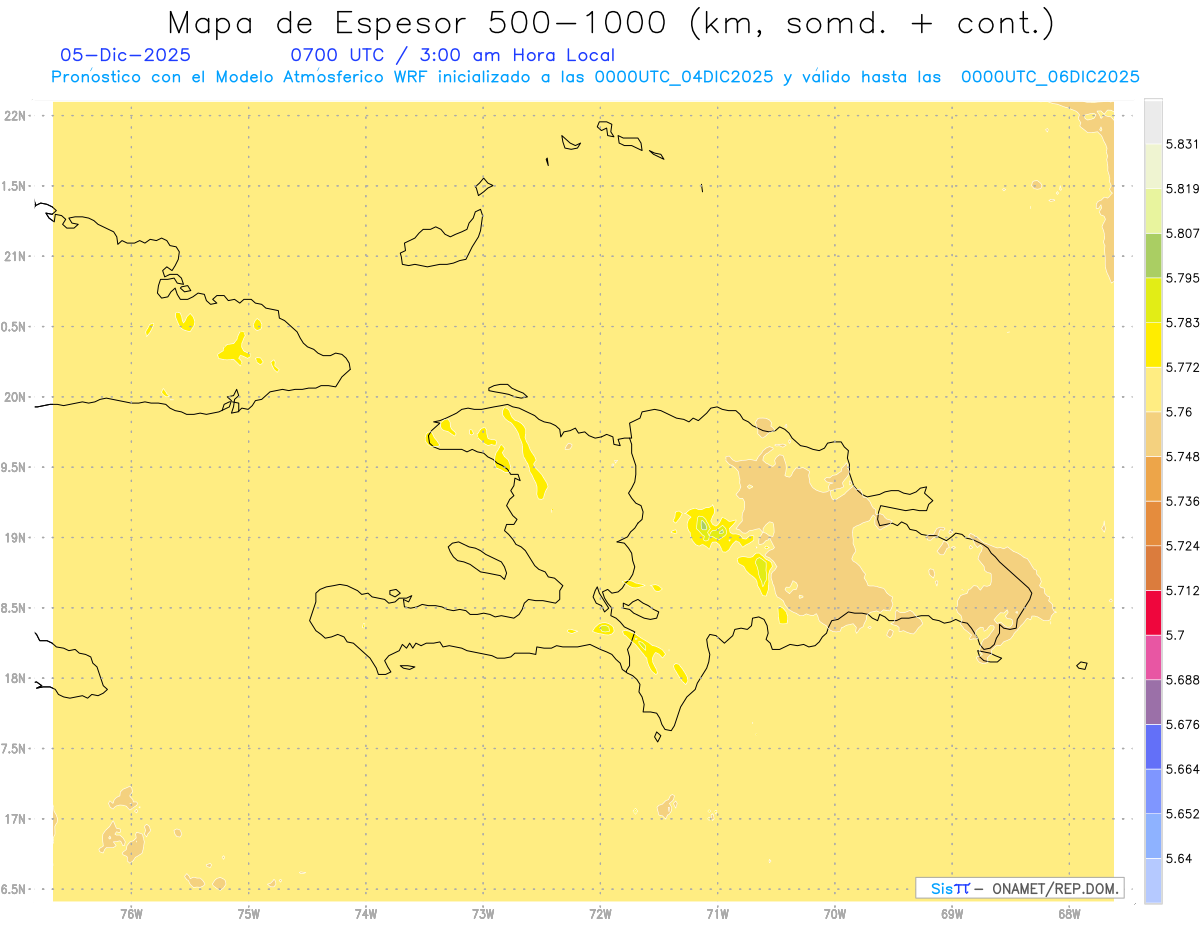This screenshot has height=927, width=1200.
Task: Click the '0.5N' latitude label
Action: [x=14, y=327]
